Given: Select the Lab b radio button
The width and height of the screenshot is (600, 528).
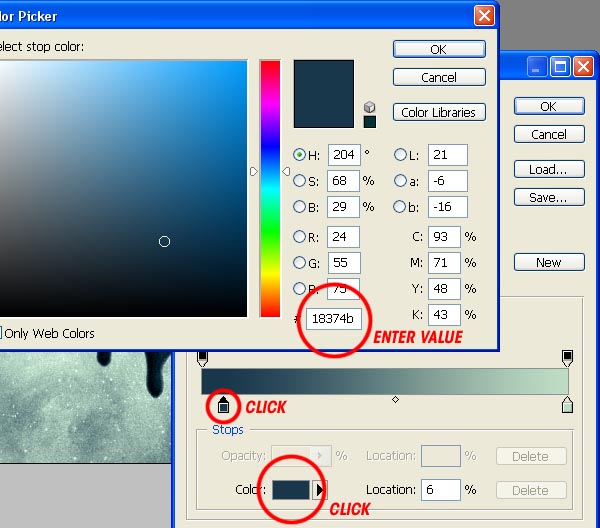Looking at the screenshot, I should (x=399, y=207).
